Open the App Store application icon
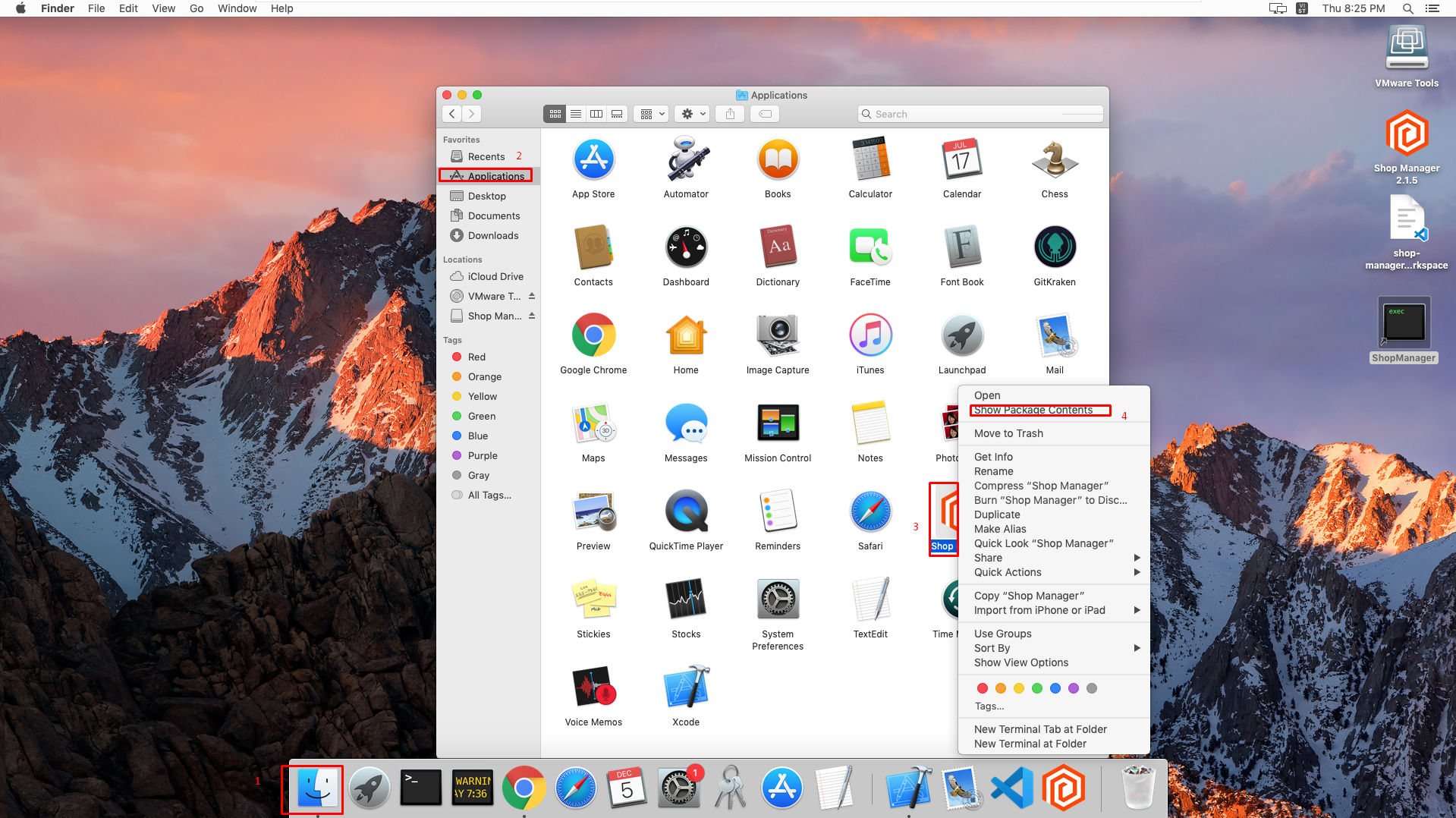1456x818 pixels. (x=593, y=159)
